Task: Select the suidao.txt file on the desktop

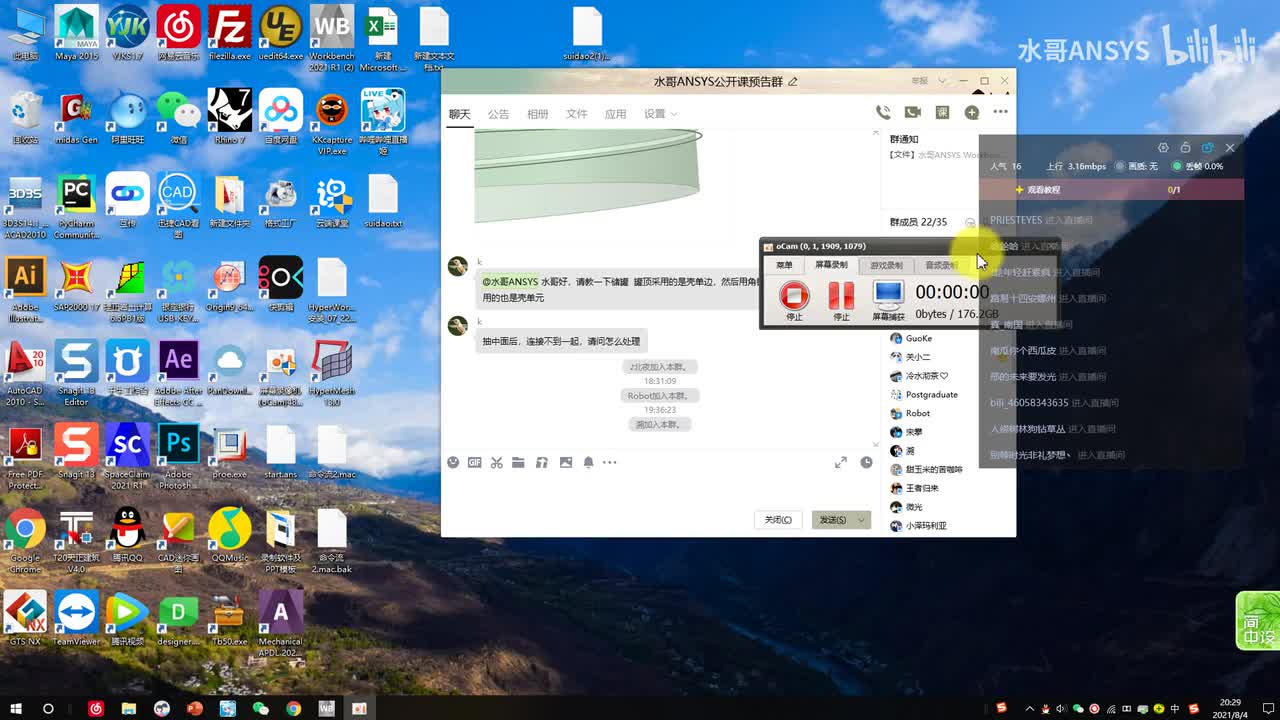Action: [383, 201]
